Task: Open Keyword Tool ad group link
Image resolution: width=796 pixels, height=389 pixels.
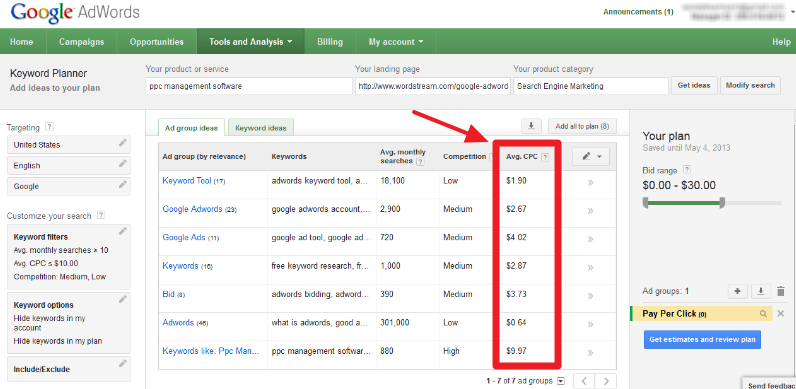Action: point(186,180)
